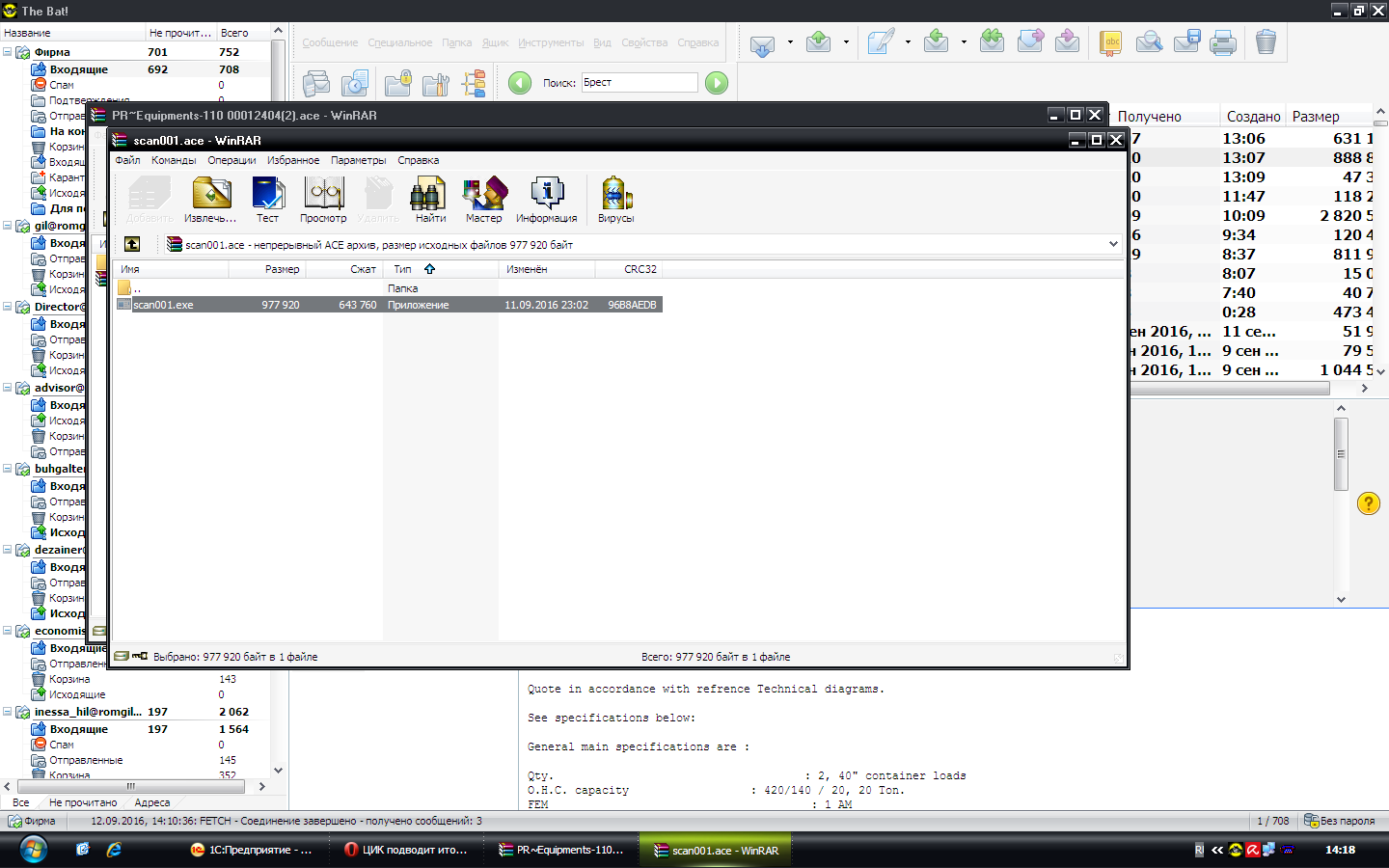Sort by Размер column header

(282, 269)
